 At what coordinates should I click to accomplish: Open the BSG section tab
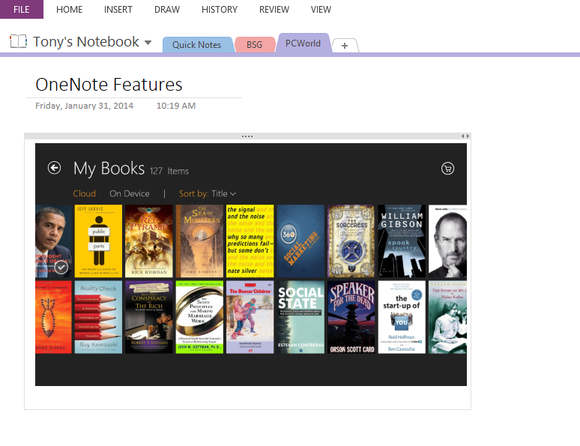(254, 45)
